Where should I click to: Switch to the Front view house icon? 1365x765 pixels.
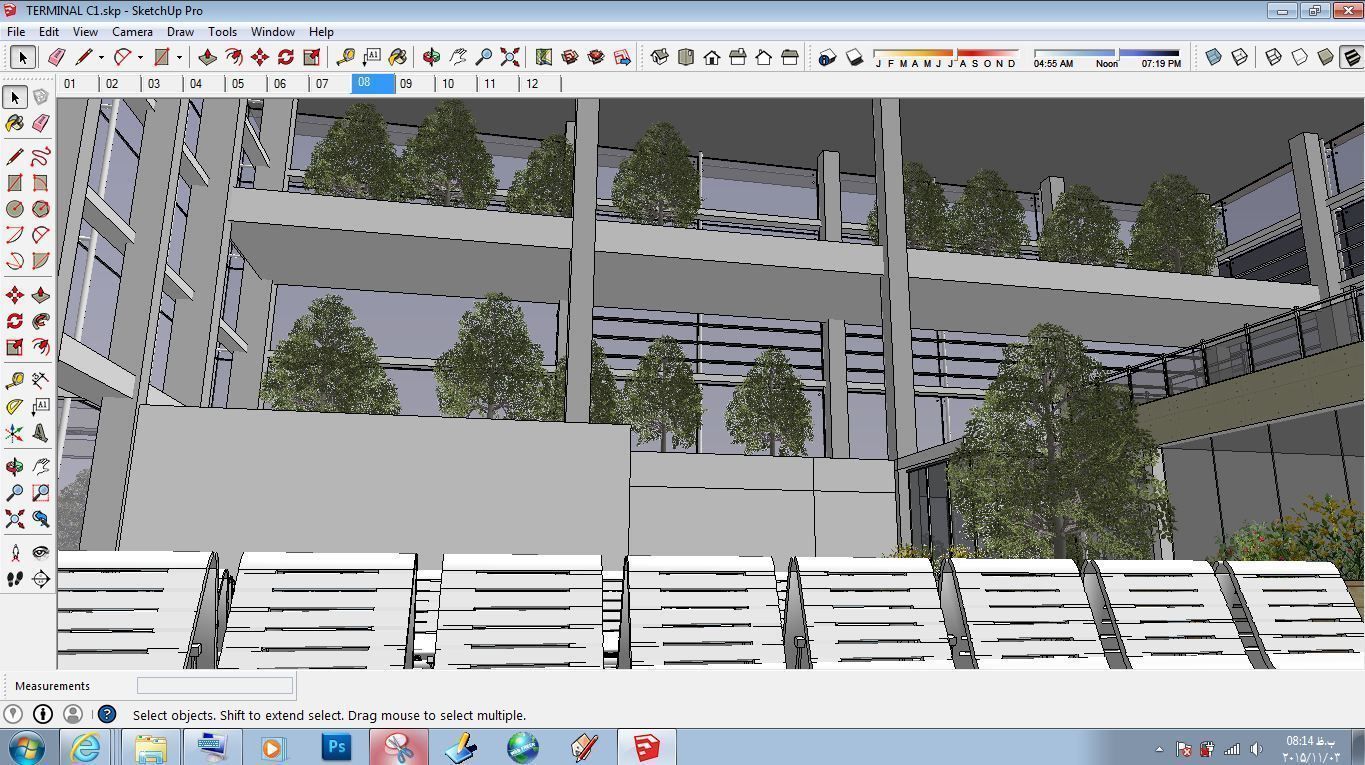(x=712, y=57)
